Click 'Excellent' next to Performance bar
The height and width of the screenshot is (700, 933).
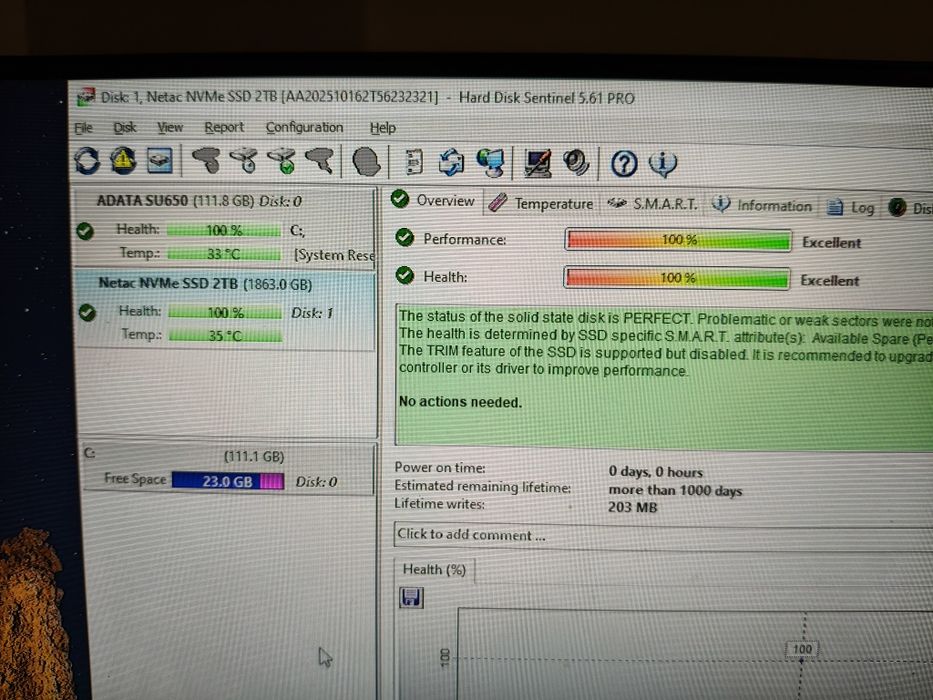(x=831, y=242)
